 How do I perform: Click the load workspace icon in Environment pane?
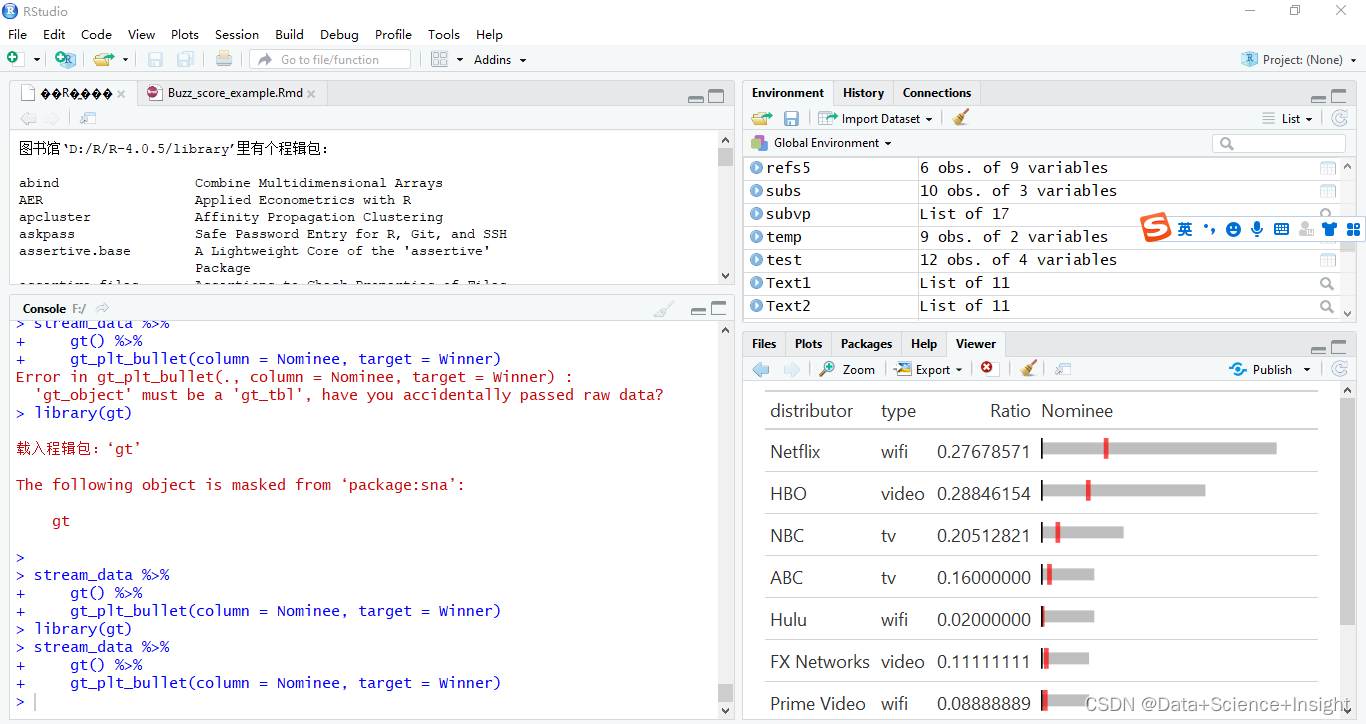coord(762,118)
